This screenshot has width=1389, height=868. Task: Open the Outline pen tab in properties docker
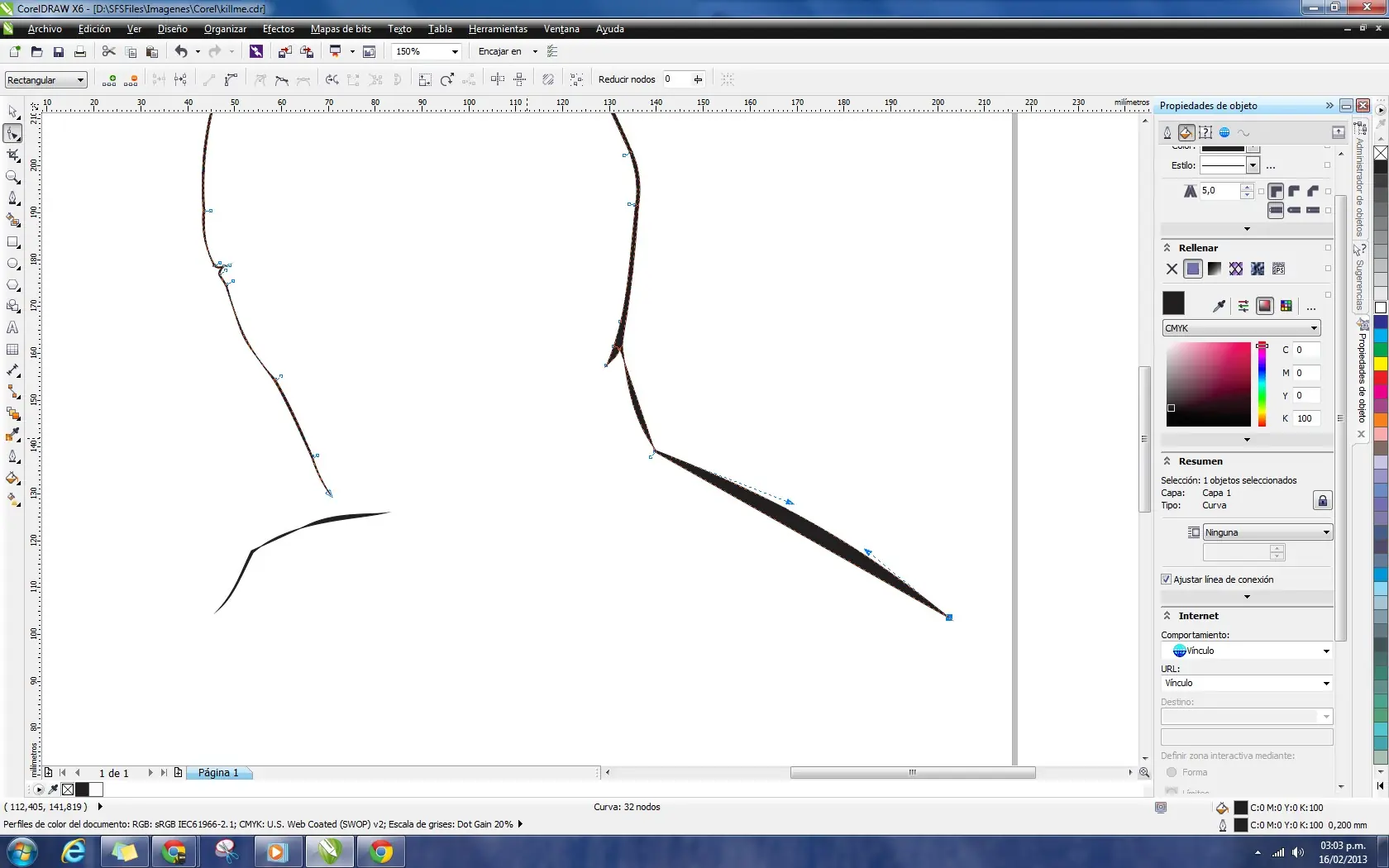coord(1167,132)
